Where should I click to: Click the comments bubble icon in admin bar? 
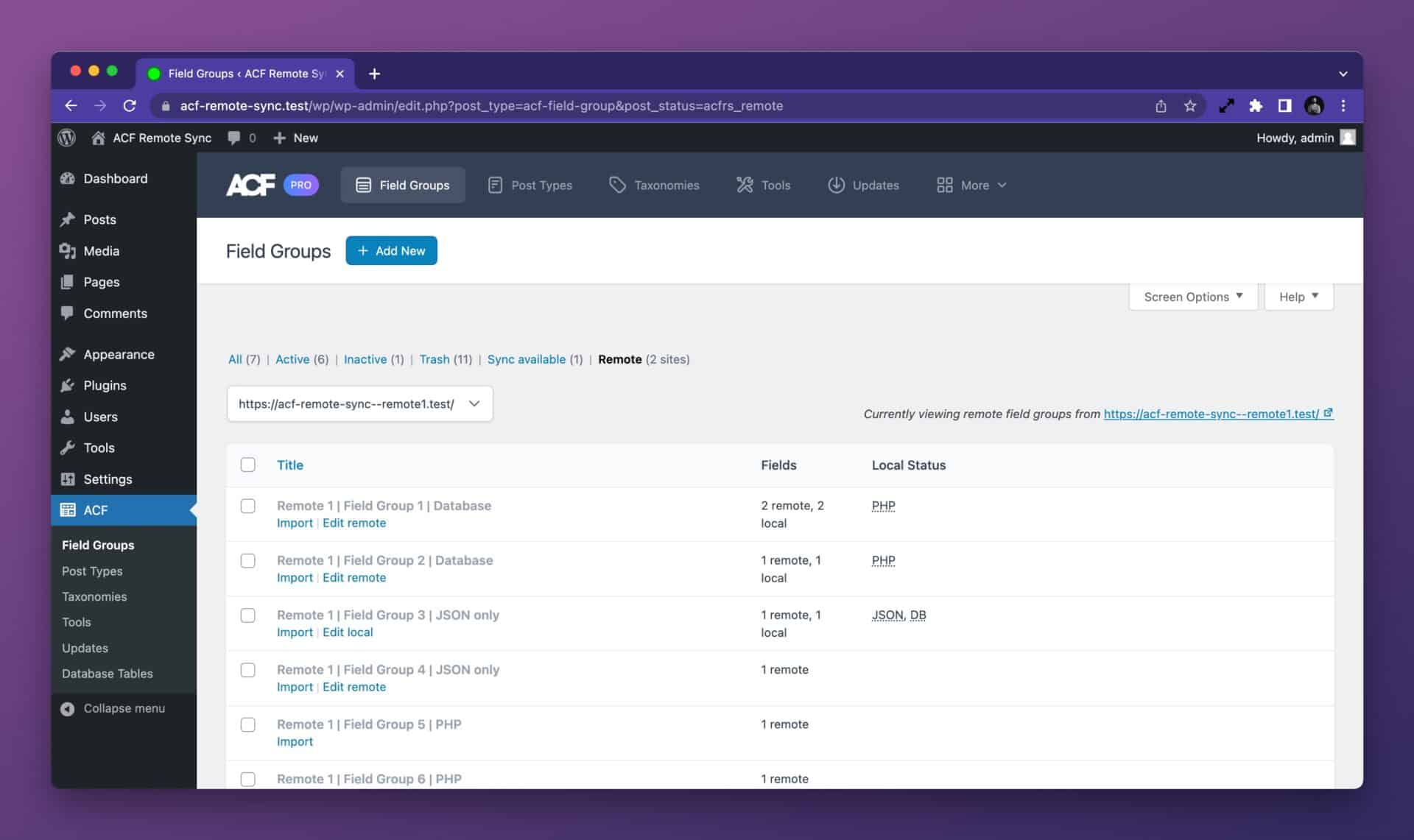233,138
